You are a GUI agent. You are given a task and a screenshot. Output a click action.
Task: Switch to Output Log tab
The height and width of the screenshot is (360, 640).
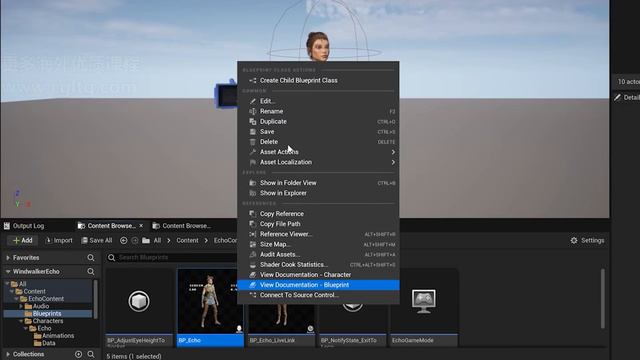[24, 226]
